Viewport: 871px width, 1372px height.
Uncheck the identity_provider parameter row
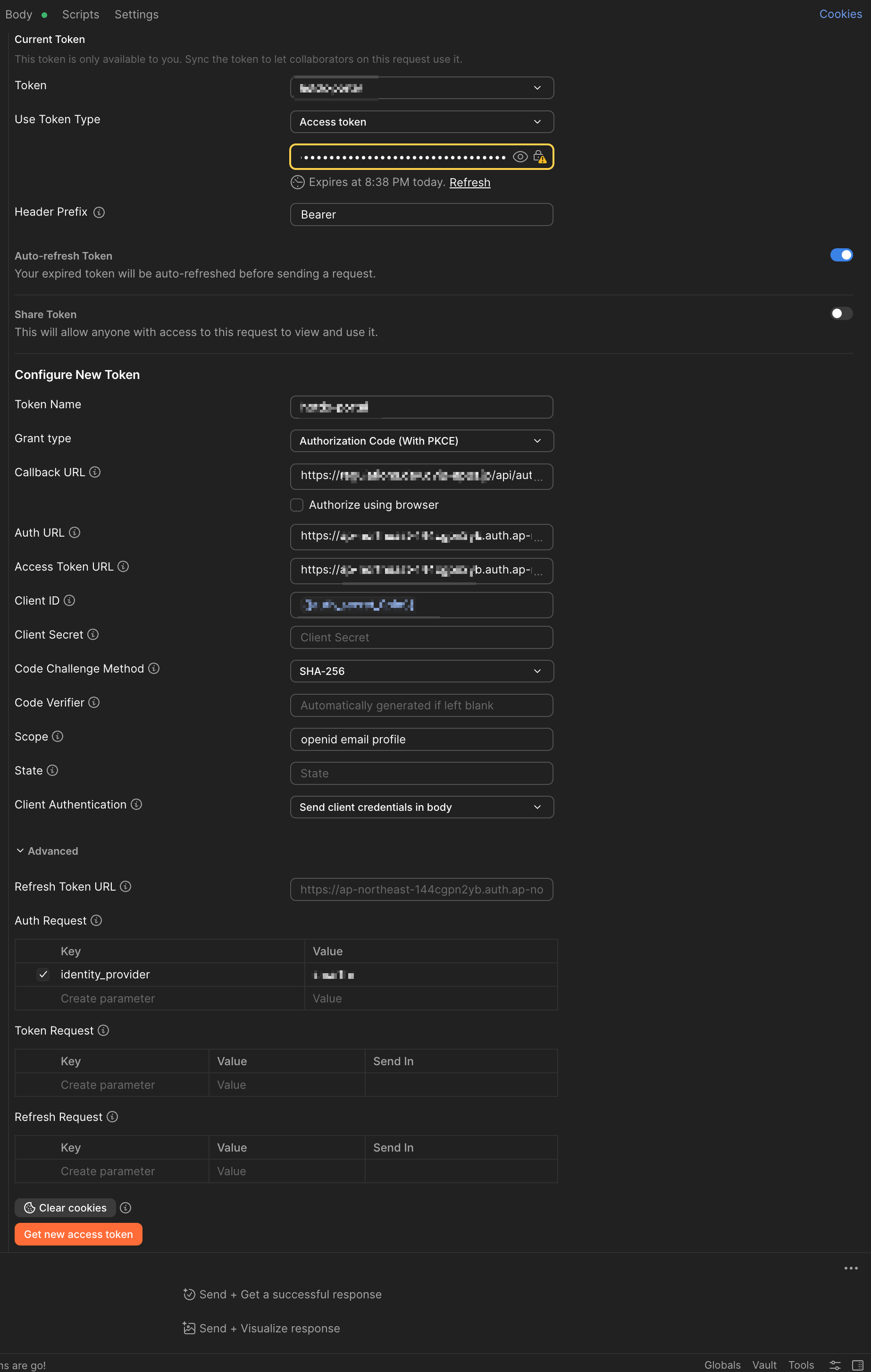(43, 974)
